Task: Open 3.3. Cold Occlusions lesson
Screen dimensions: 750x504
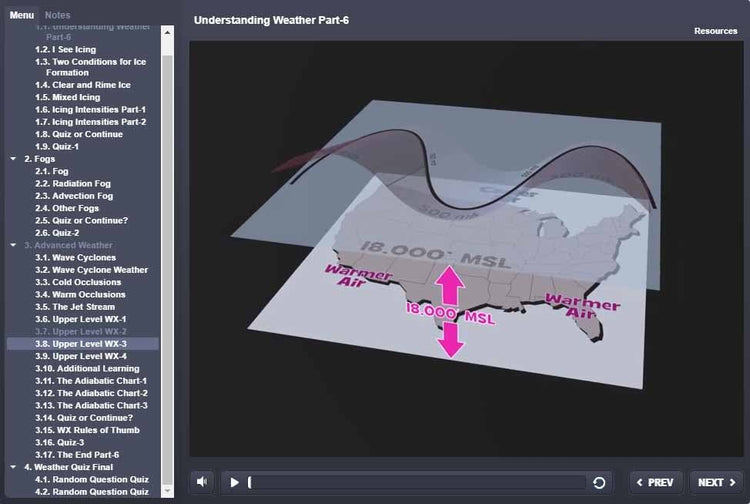Action: 78,282
